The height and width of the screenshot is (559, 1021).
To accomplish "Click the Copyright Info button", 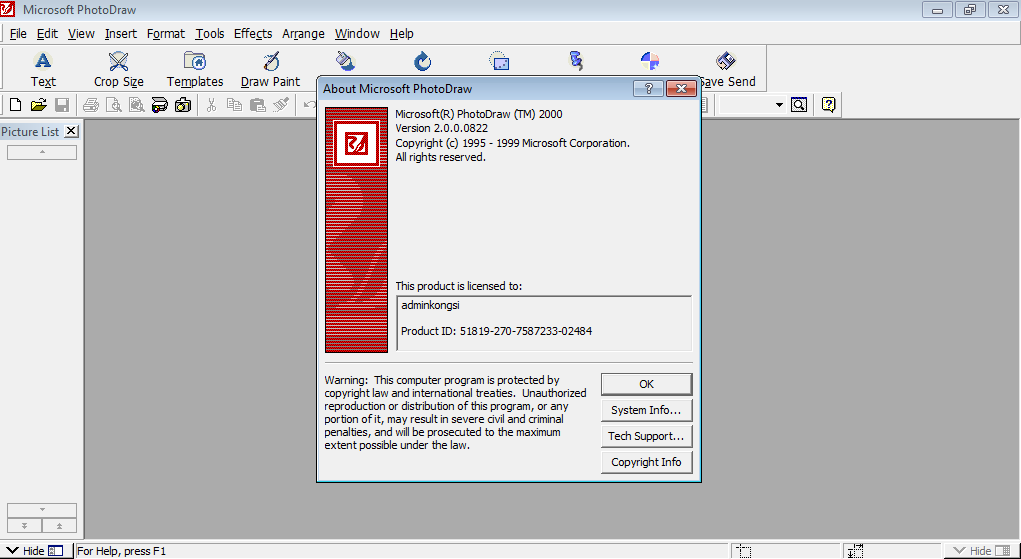I will coord(647,462).
